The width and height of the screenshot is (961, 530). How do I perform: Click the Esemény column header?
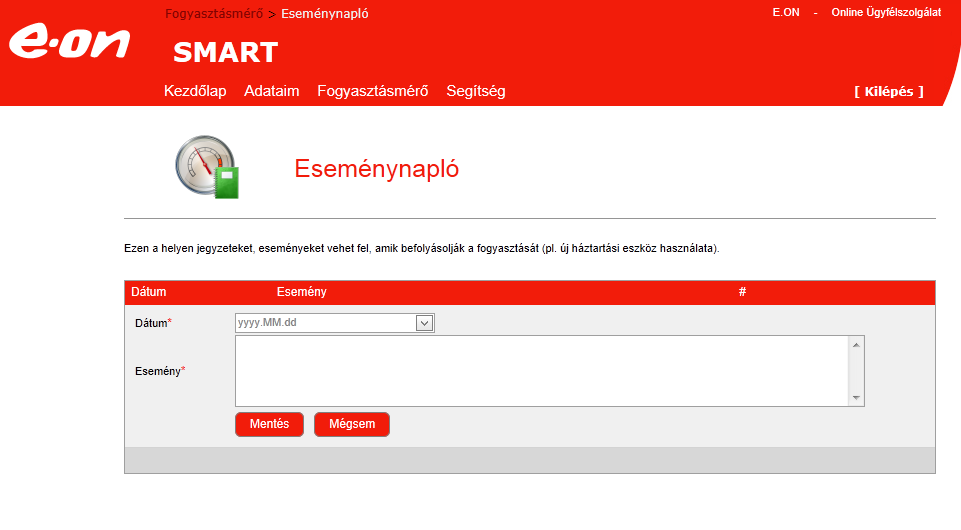click(302, 292)
